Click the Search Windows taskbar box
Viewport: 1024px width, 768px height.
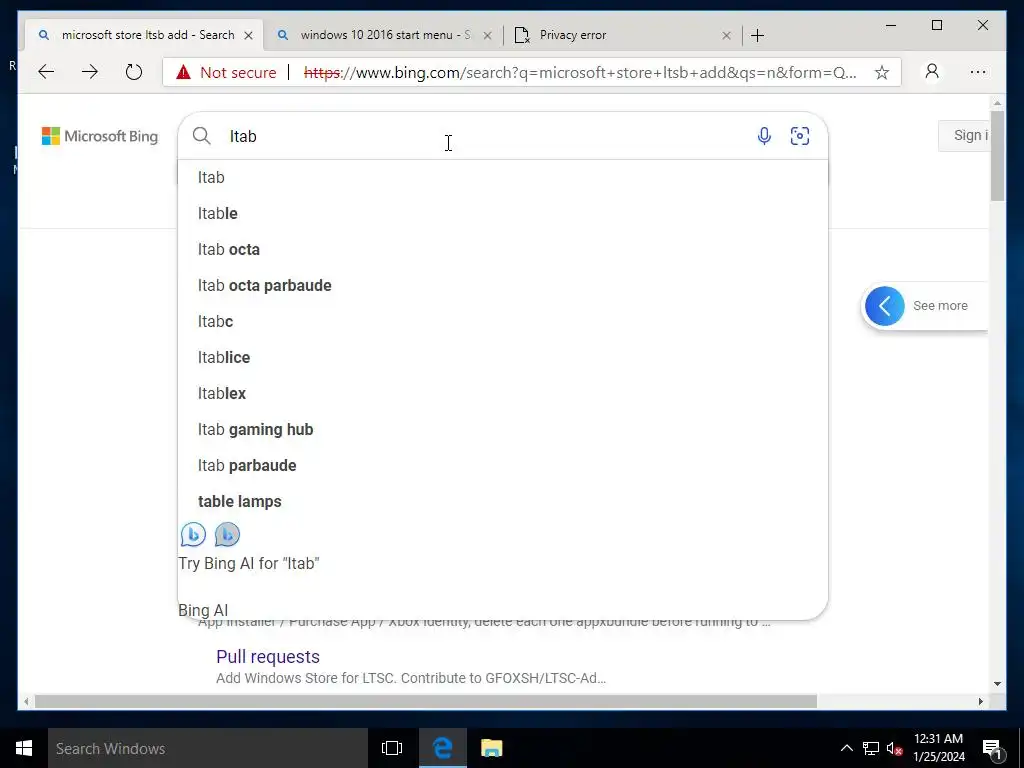pyautogui.click(x=208, y=748)
